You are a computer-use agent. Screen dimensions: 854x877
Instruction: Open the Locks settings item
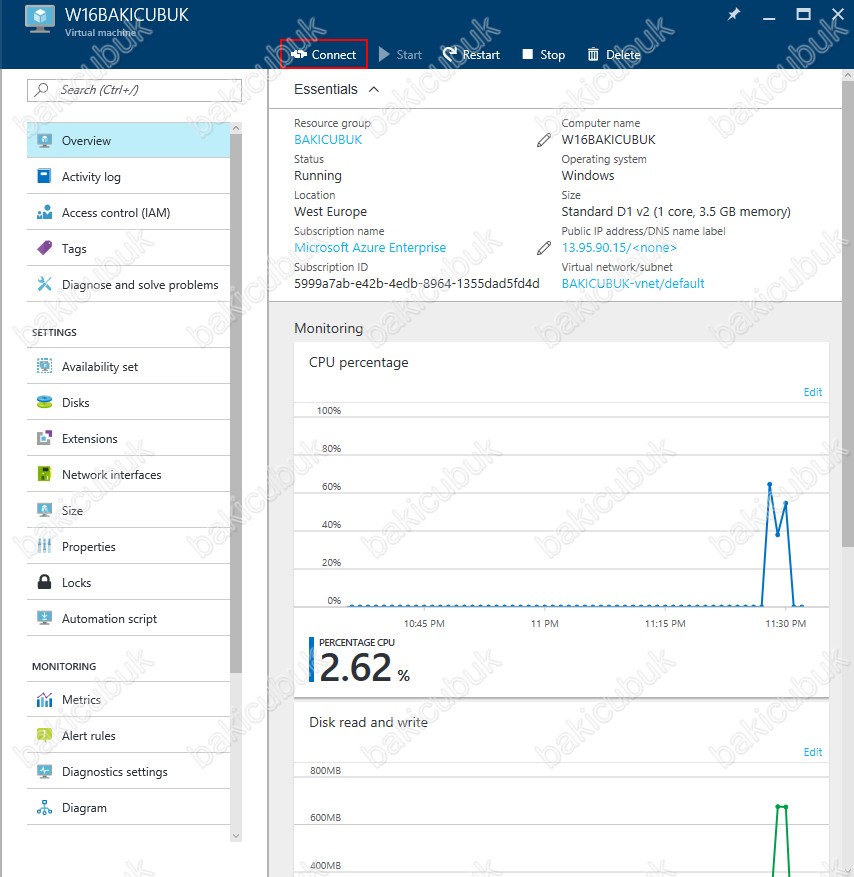point(128,583)
